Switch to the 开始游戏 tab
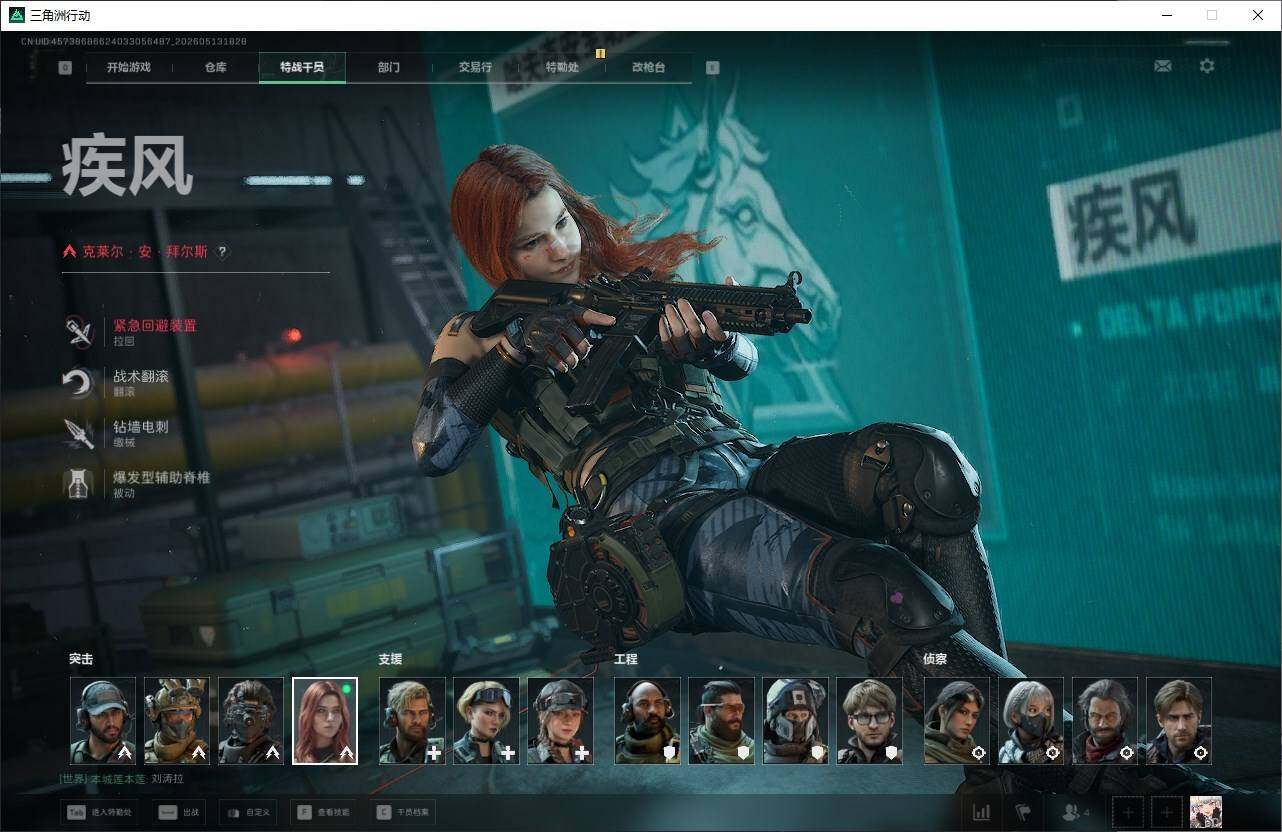This screenshot has width=1282, height=832. tap(129, 67)
